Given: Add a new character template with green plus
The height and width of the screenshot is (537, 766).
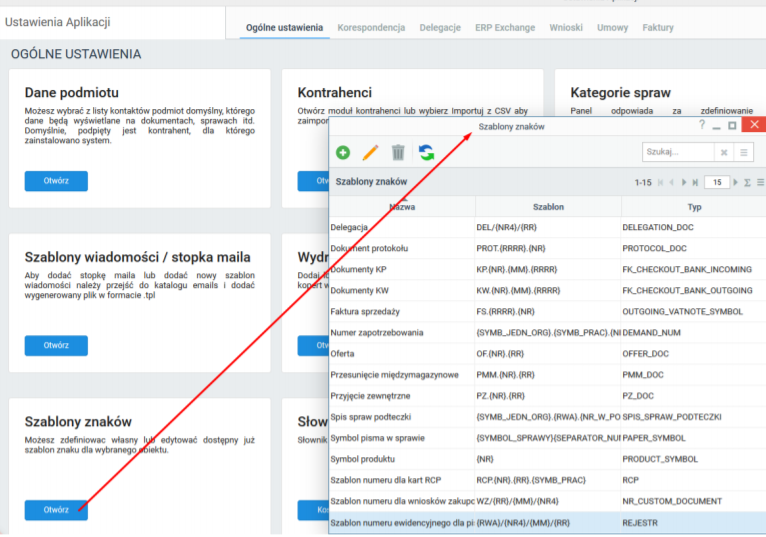Looking at the screenshot, I should 343,152.
